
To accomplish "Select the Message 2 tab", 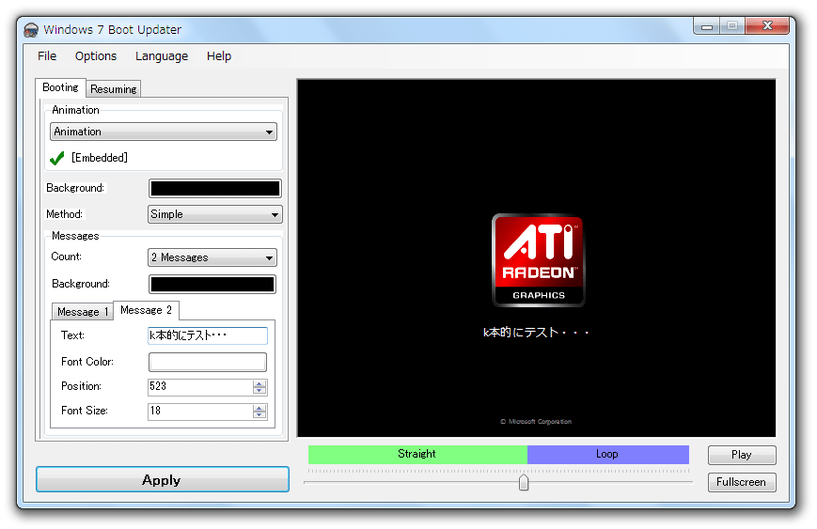I will [146, 310].
